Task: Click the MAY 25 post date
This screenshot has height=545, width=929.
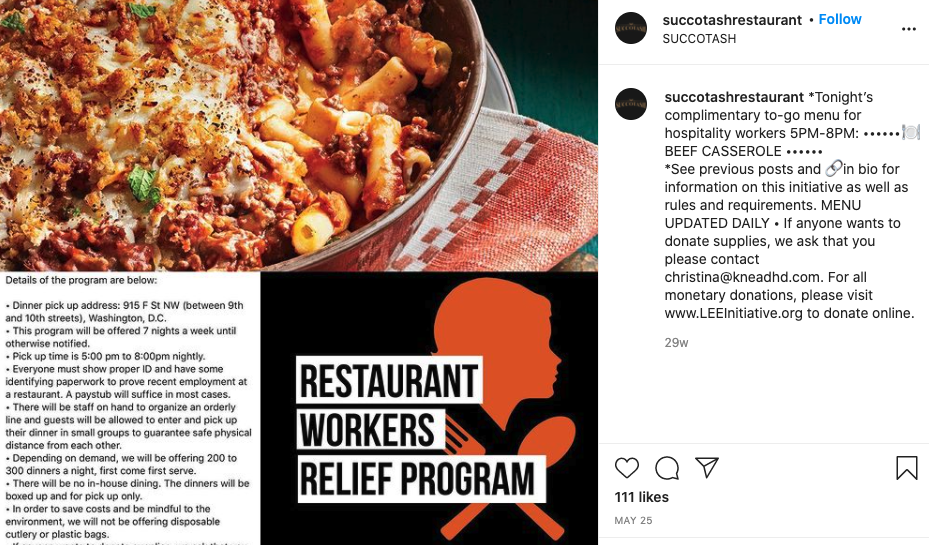Action: [x=633, y=520]
